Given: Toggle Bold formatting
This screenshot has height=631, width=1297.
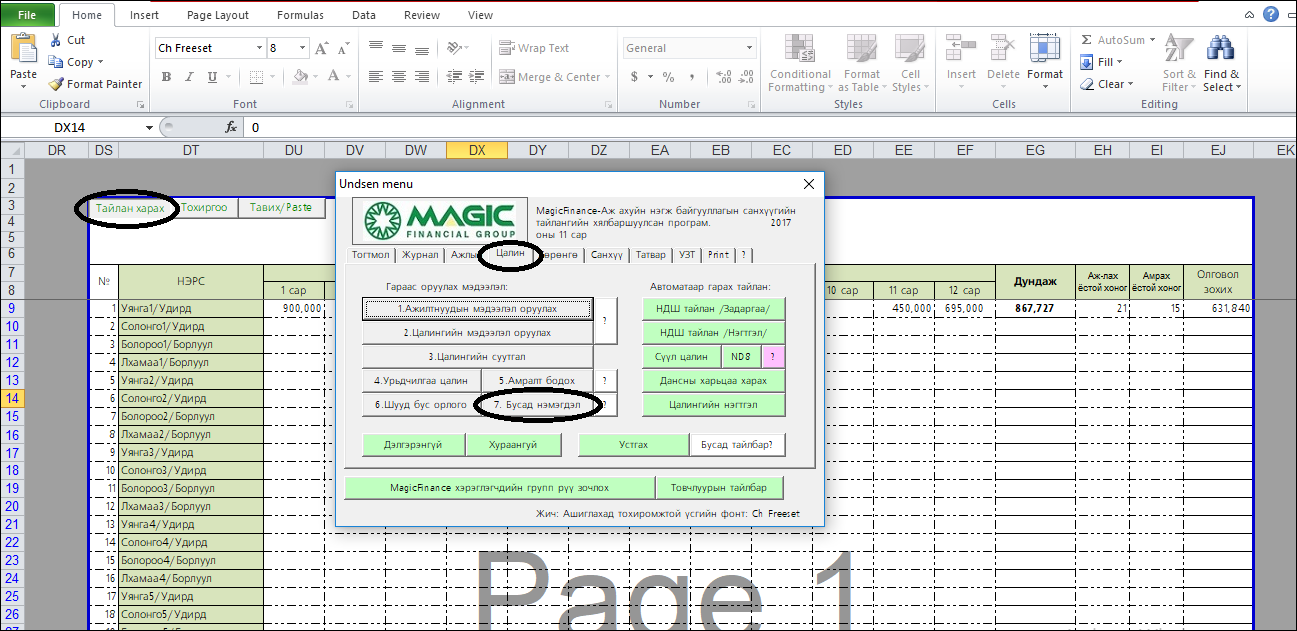Looking at the screenshot, I should point(166,77).
